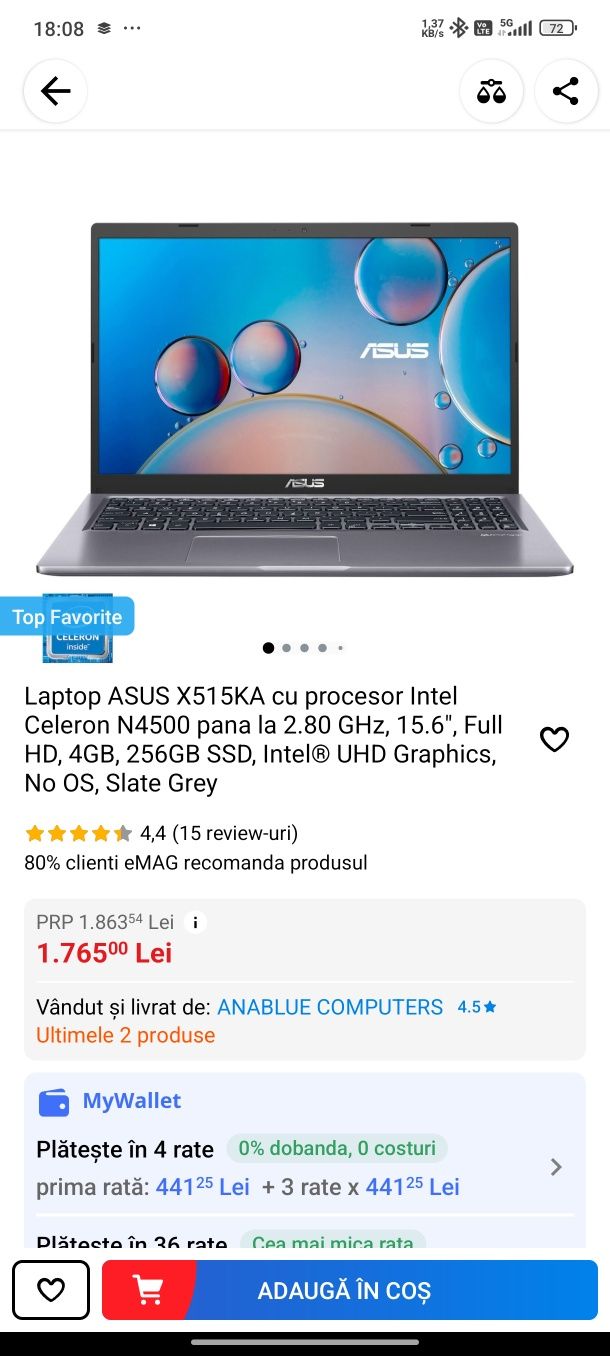
Task: Open the ANABLUE COMPUTERS seller link
Action: click(x=330, y=1007)
